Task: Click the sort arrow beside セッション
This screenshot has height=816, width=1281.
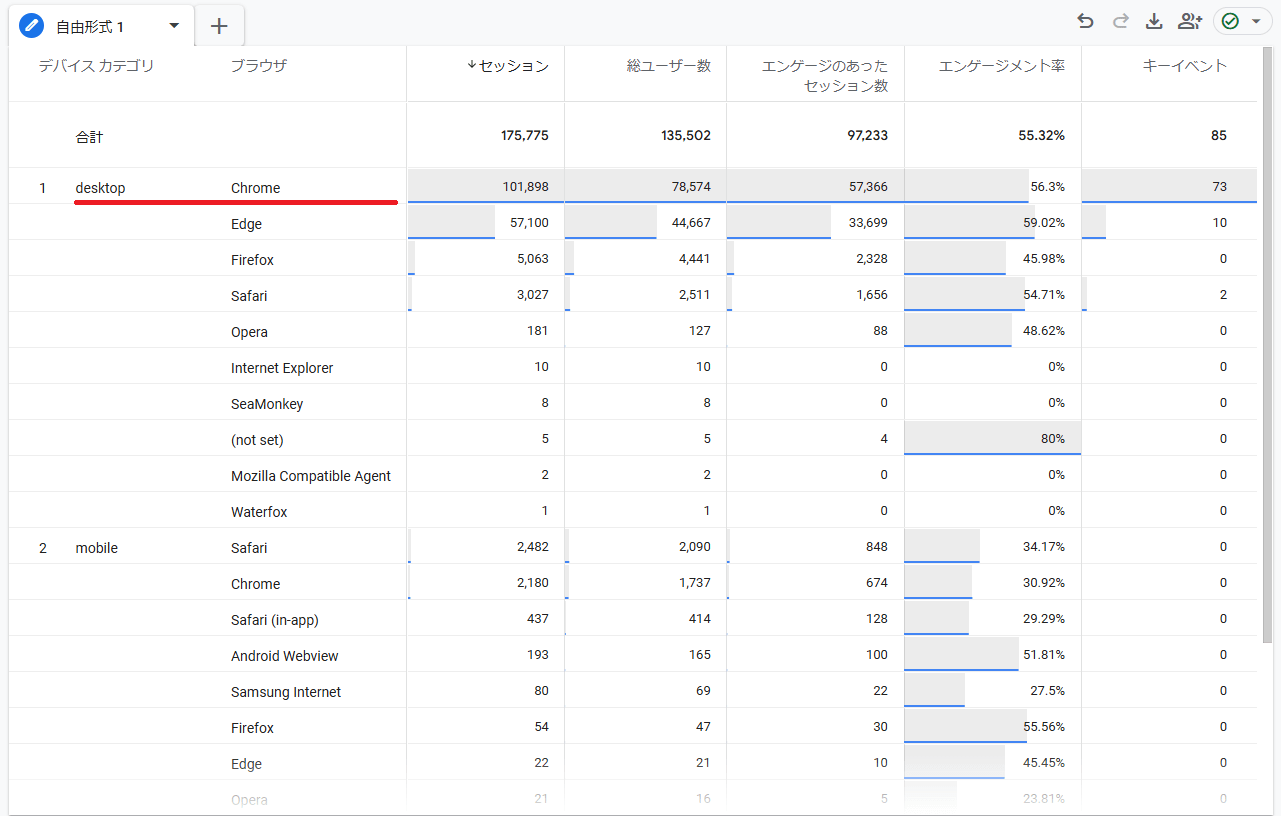Action: click(472, 66)
